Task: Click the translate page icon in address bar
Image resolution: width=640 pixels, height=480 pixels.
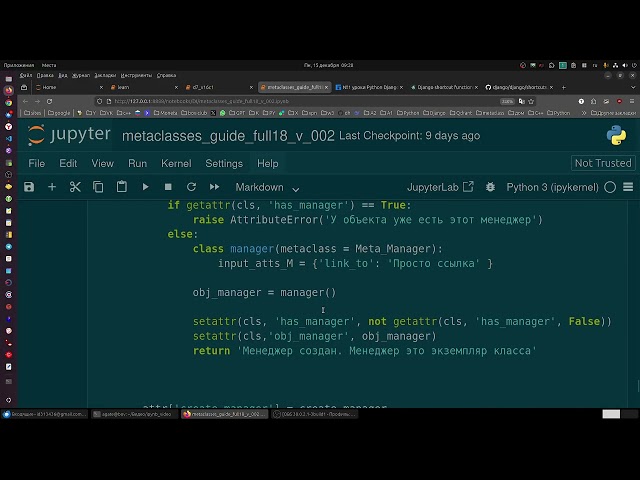Action: (x=521, y=101)
